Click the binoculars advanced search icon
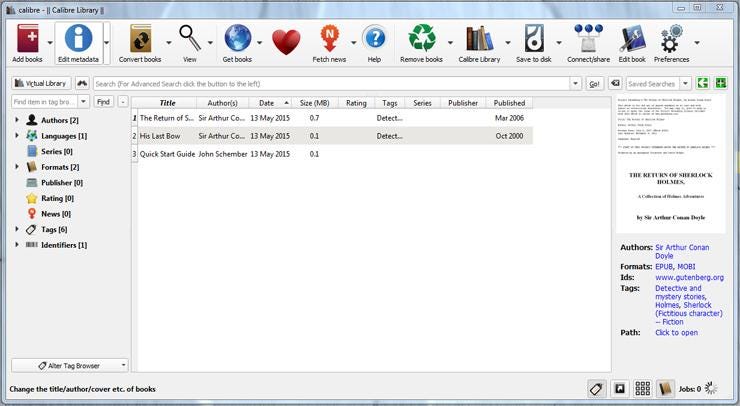 point(82,84)
